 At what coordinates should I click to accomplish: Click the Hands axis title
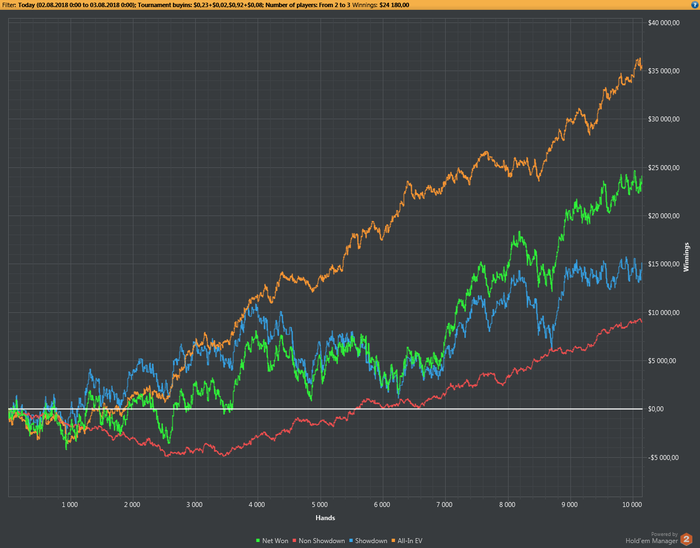(x=325, y=518)
